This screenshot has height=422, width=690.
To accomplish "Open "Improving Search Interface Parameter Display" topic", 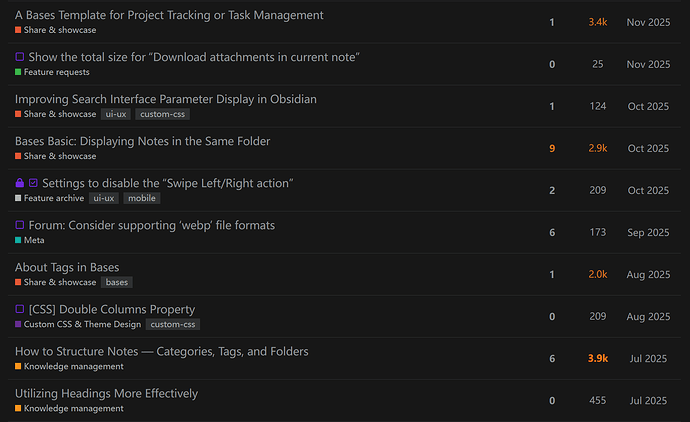I will (165, 100).
